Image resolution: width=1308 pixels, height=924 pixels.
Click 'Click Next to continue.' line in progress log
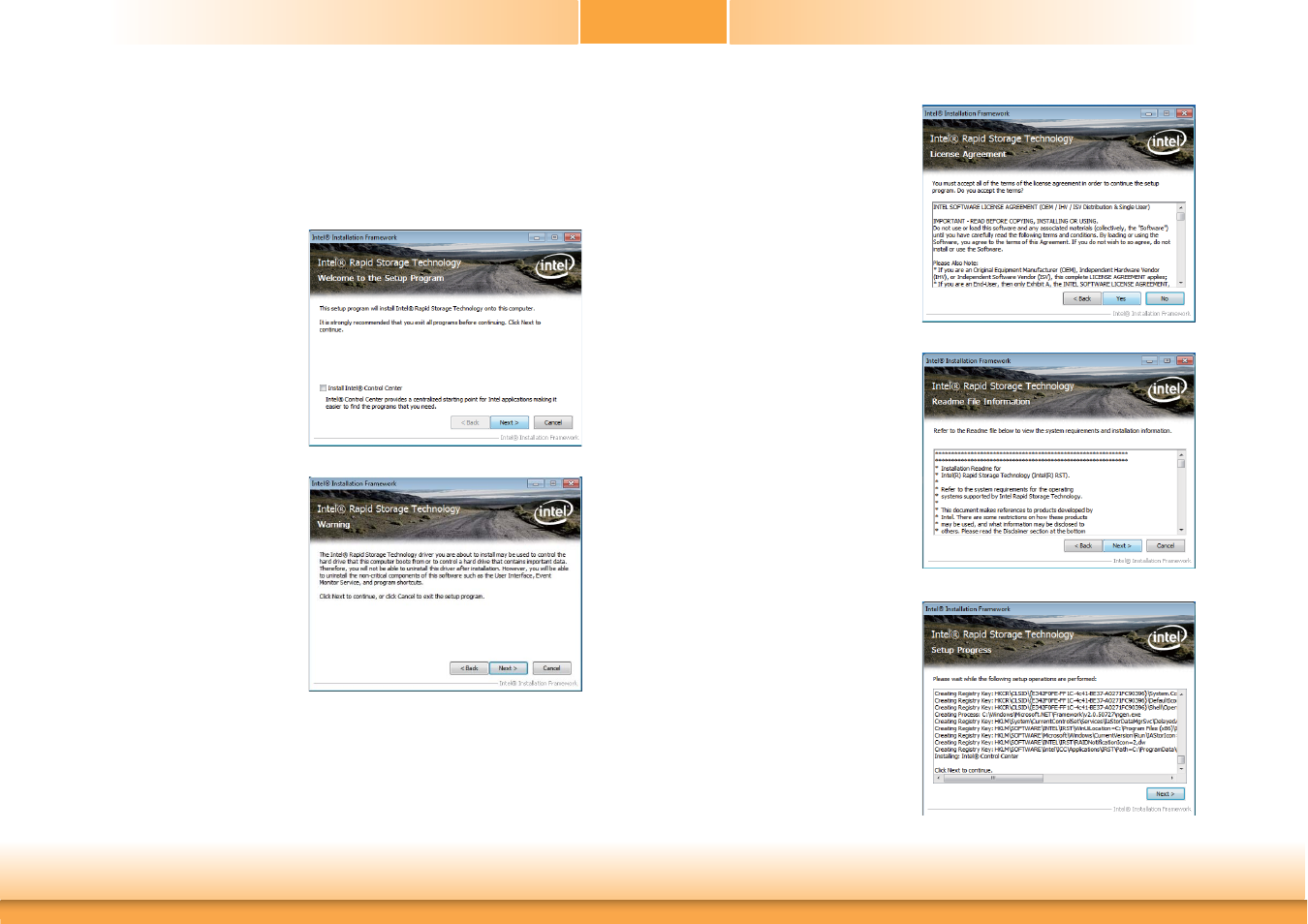(963, 770)
